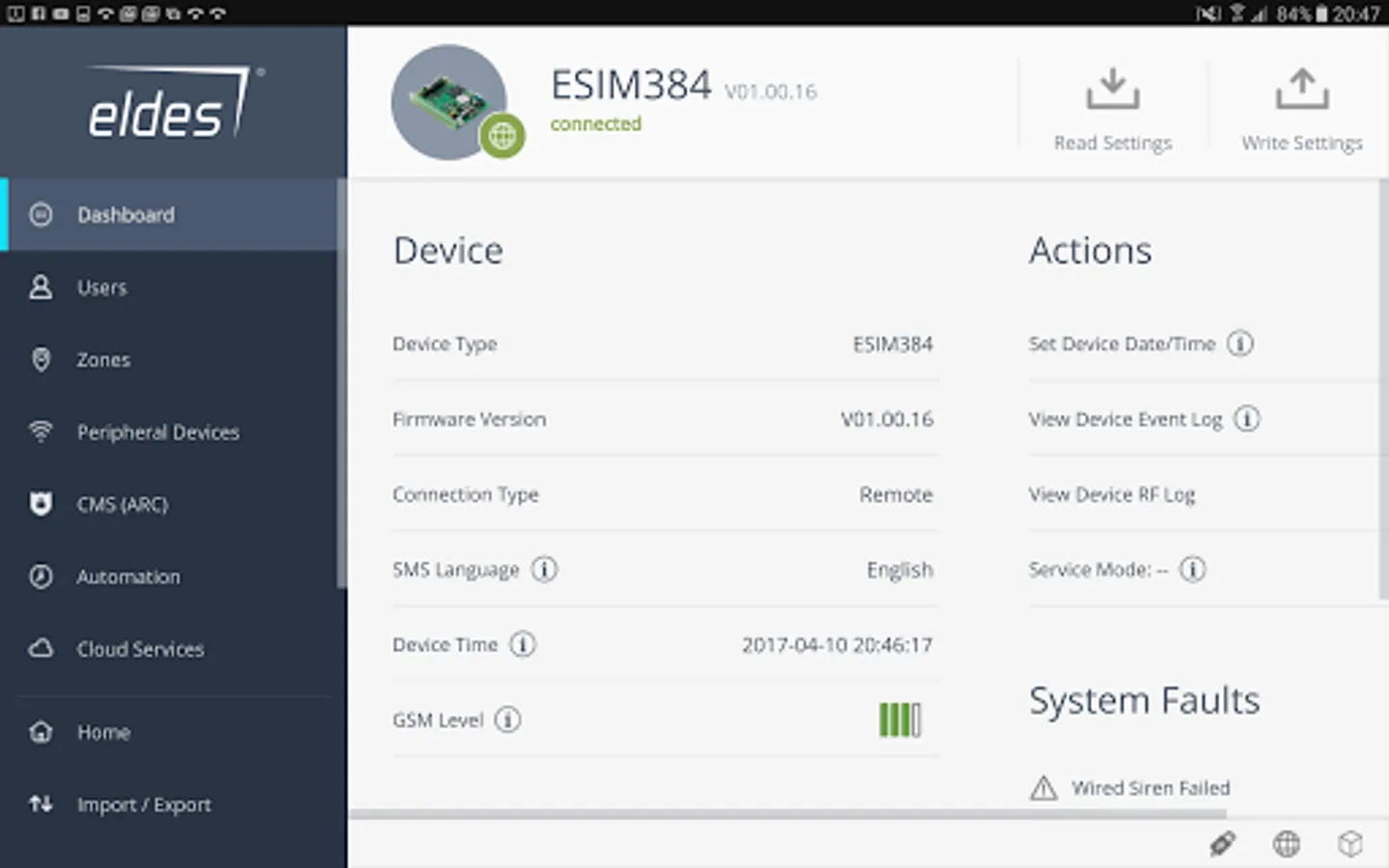Click the sidebar vertical scrollbar
The height and width of the screenshot is (868, 1389).
pyautogui.click(x=341, y=382)
